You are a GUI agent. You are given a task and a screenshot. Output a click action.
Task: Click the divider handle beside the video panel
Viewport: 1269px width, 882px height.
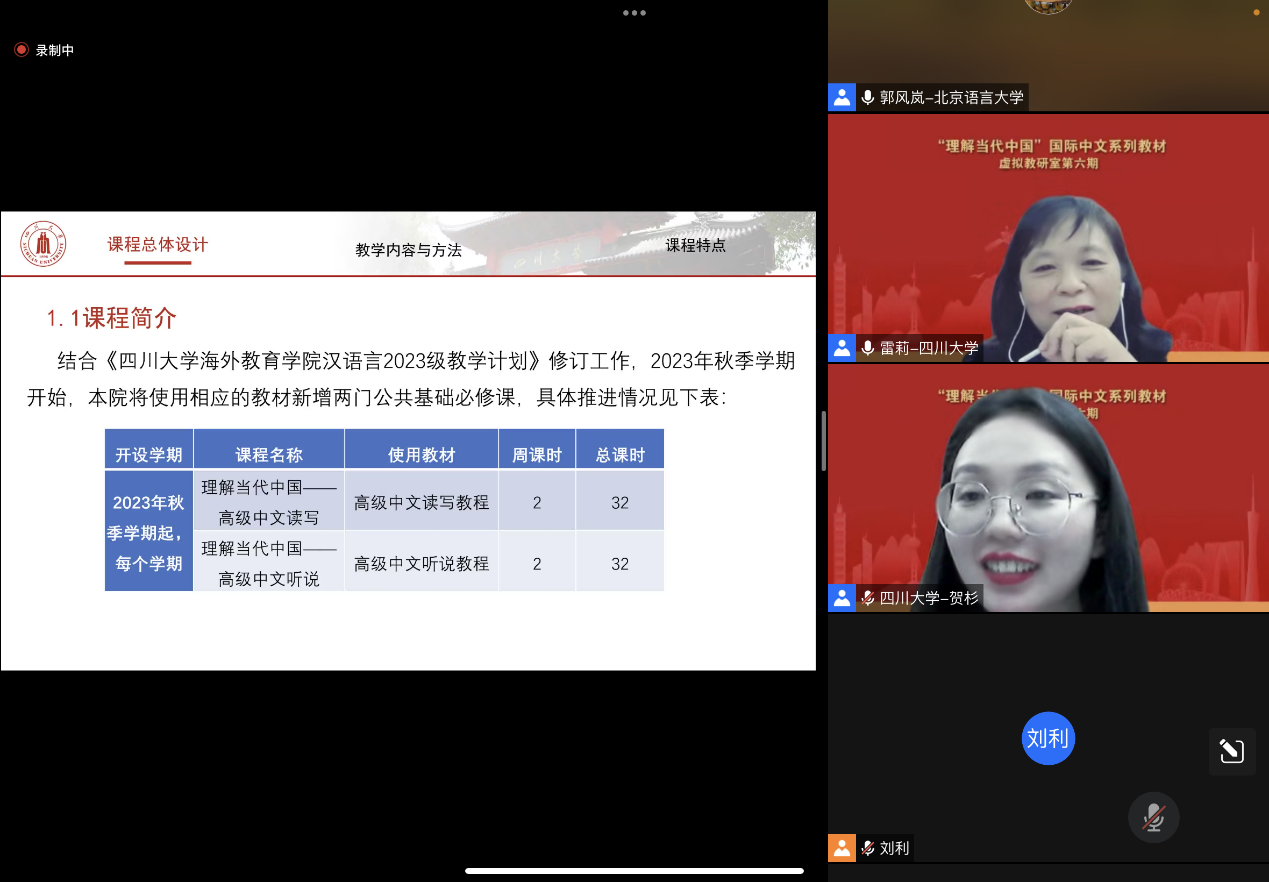823,440
